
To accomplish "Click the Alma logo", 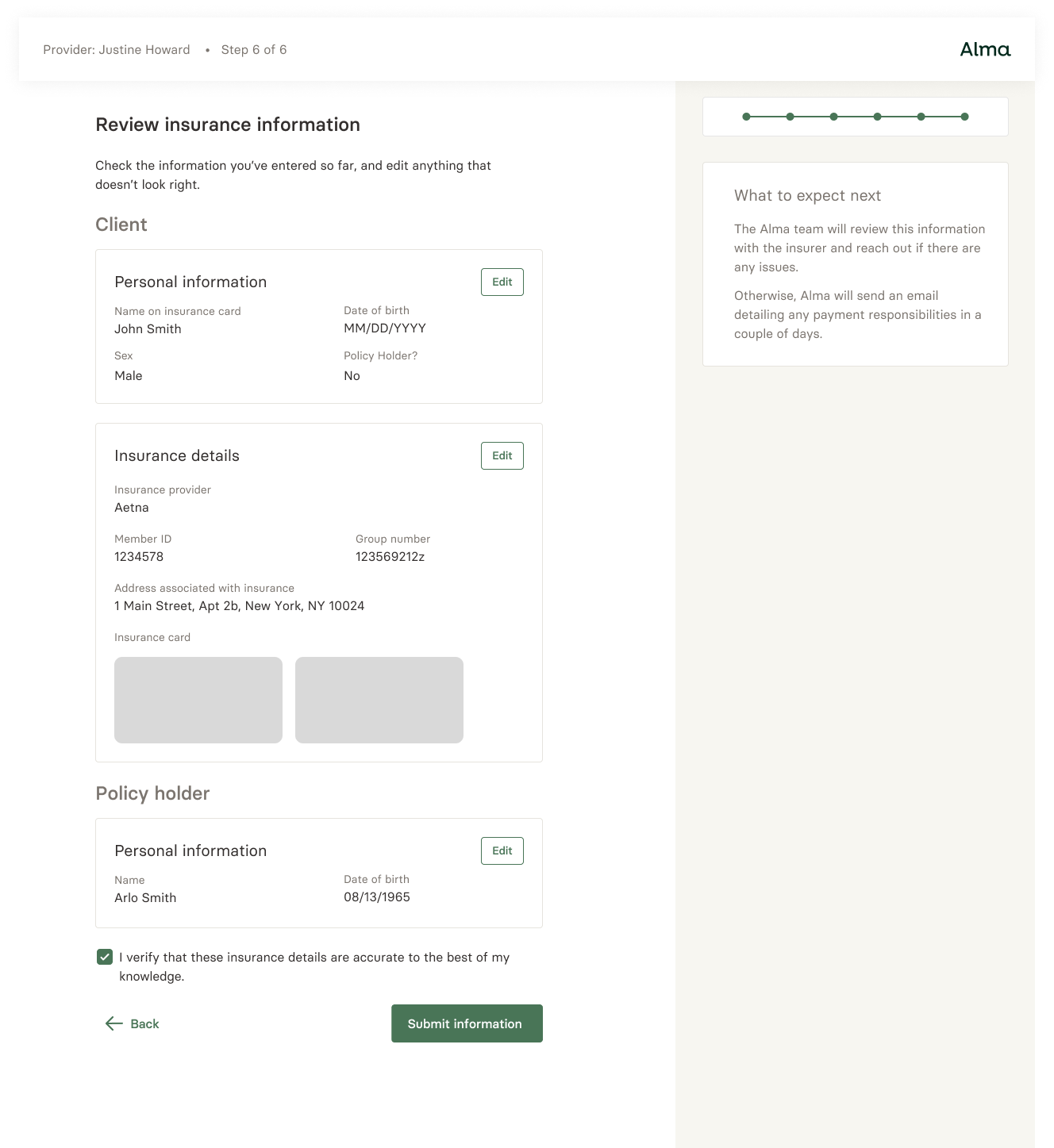I will tap(984, 48).
